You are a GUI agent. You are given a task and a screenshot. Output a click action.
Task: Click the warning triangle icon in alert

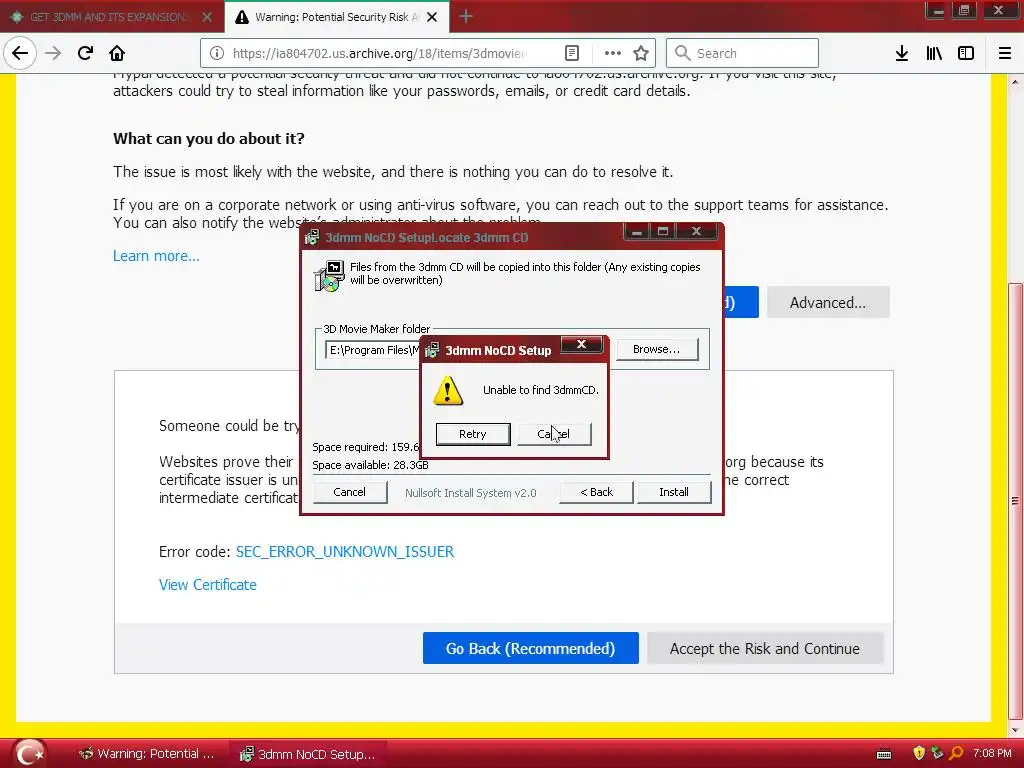click(x=448, y=391)
